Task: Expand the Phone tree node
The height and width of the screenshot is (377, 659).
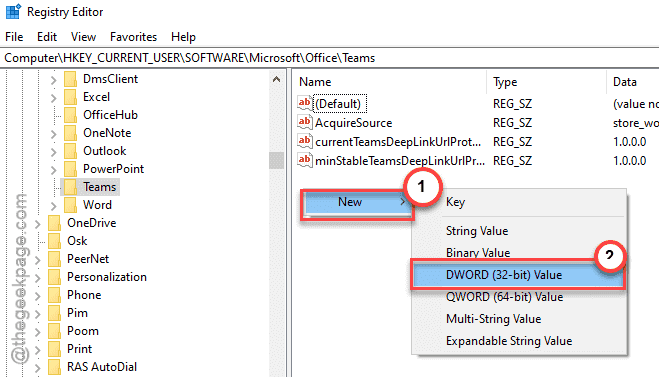Action: [37, 296]
